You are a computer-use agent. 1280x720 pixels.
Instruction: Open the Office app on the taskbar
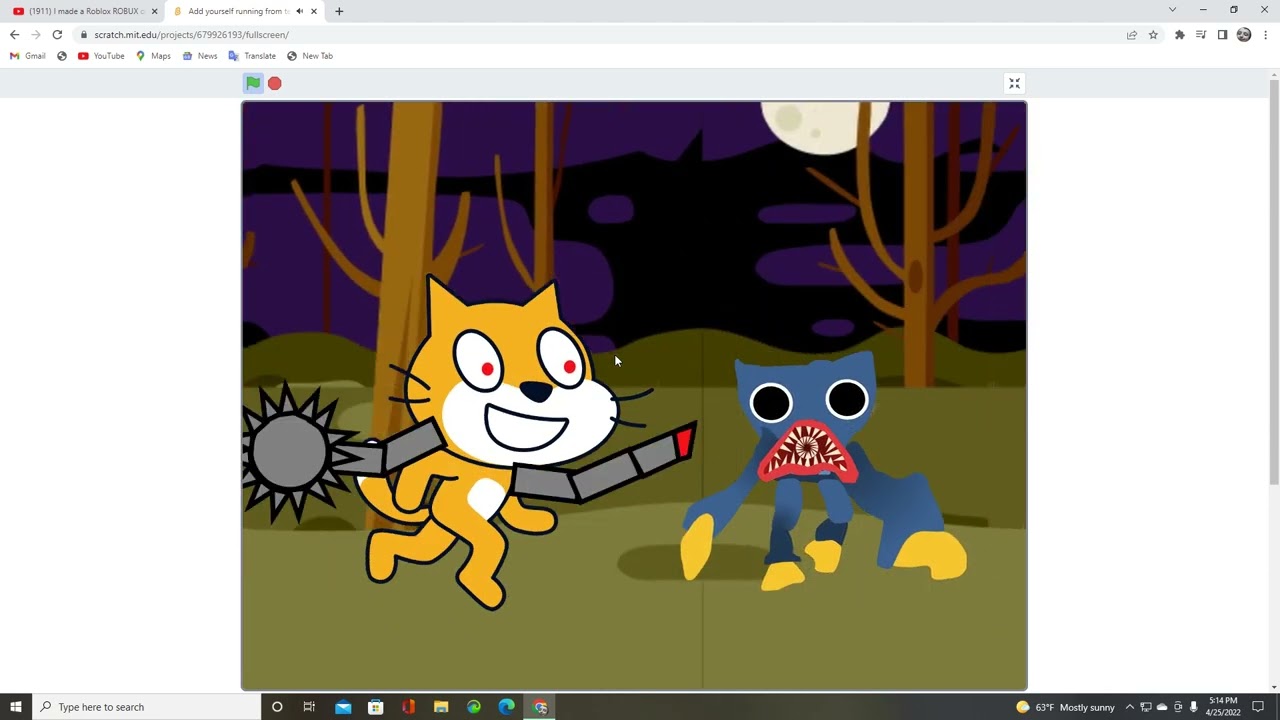tap(408, 707)
